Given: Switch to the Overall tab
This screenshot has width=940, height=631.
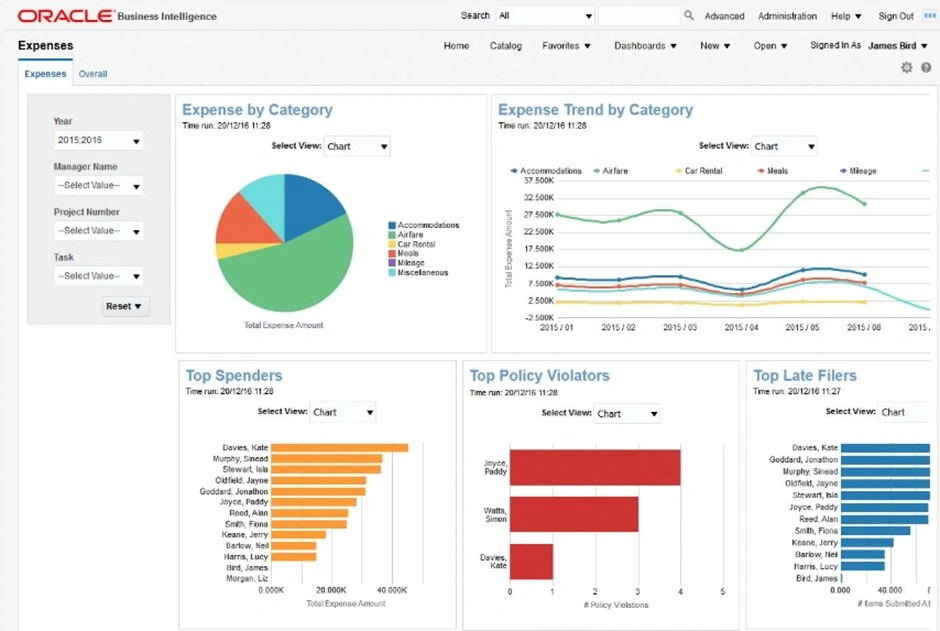Looking at the screenshot, I should [x=92, y=73].
